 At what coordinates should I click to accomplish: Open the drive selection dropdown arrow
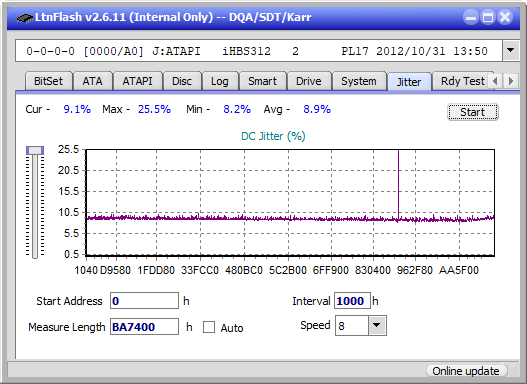coord(511,51)
